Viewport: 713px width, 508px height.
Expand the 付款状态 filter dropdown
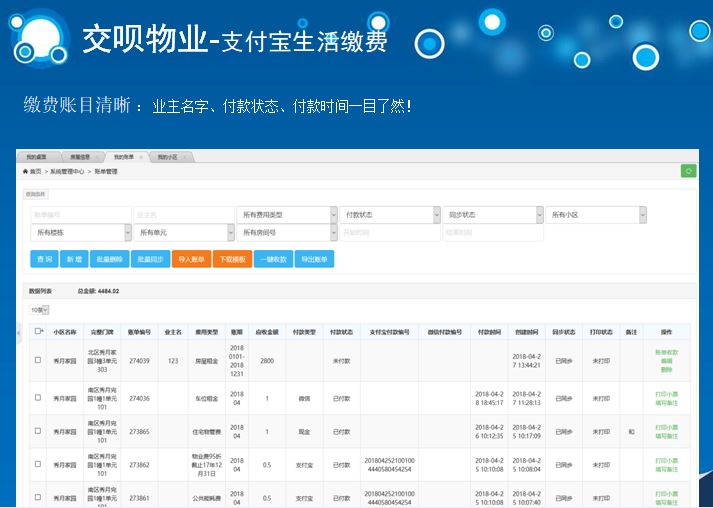(x=390, y=214)
